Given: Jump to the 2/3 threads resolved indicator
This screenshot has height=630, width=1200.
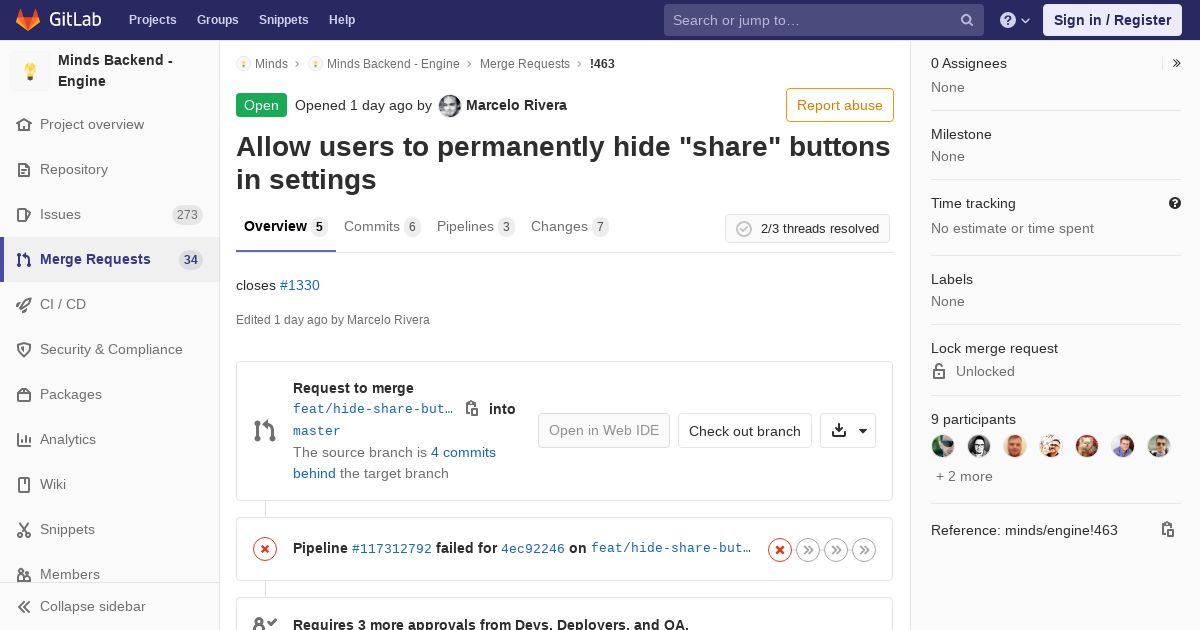Looking at the screenshot, I should click(x=807, y=229).
